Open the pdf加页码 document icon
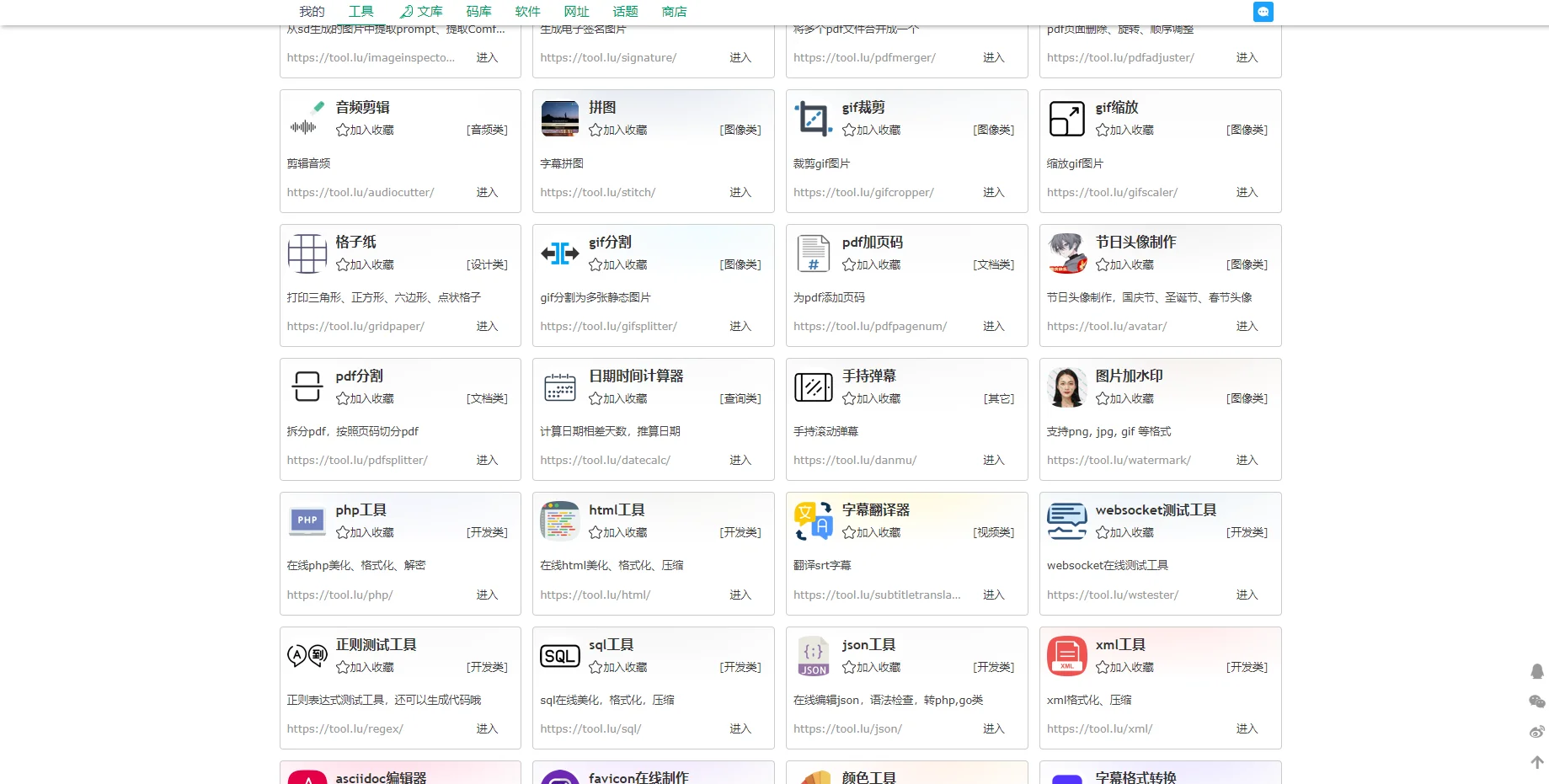Image resolution: width=1549 pixels, height=784 pixels. tap(814, 253)
